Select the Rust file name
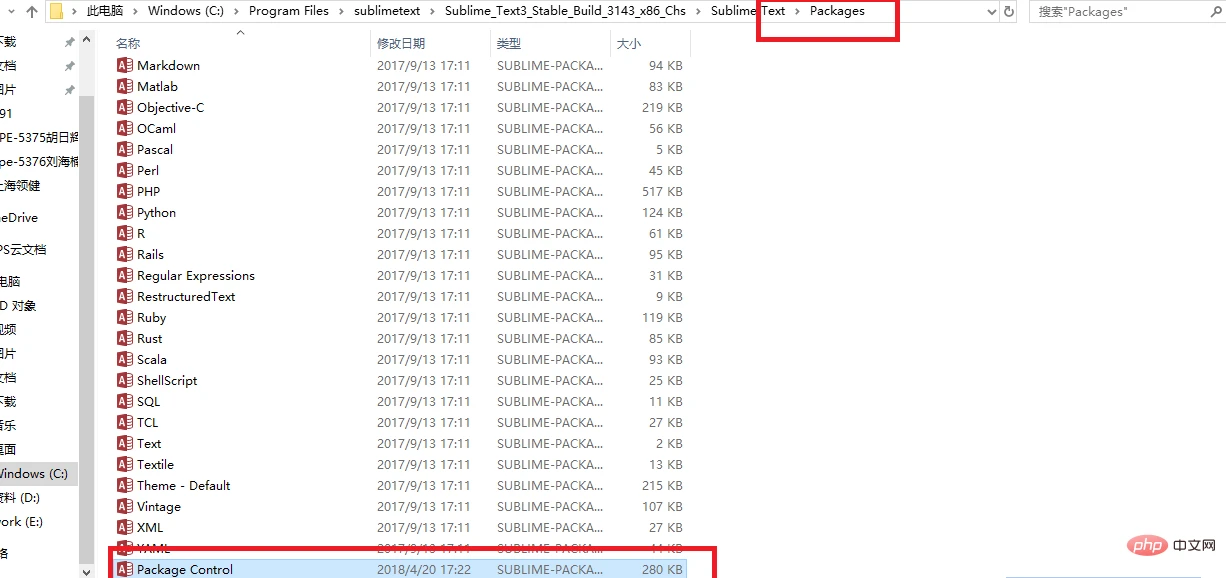The image size is (1226, 578). (150, 338)
